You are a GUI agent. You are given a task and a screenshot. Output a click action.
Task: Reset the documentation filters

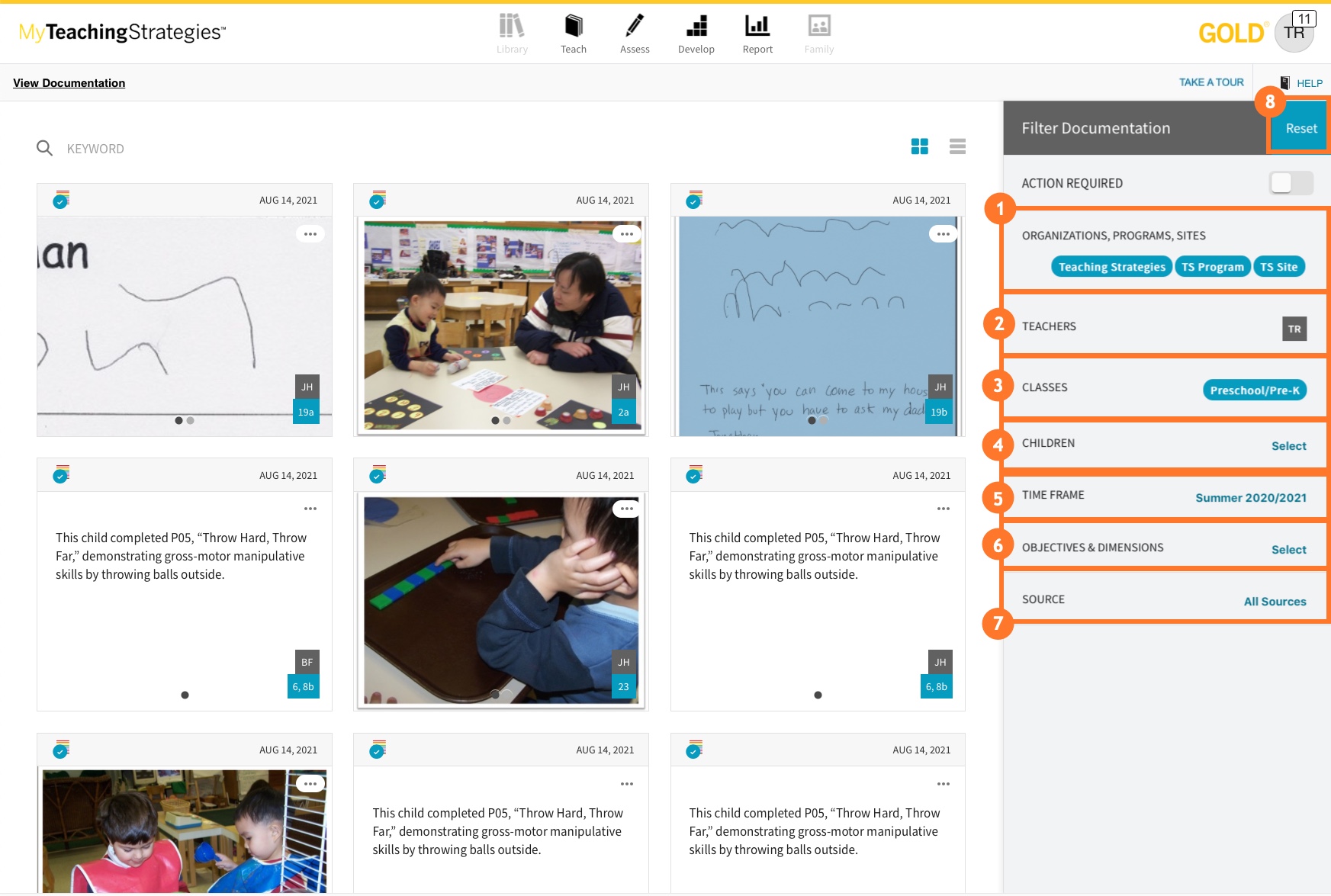point(1300,128)
